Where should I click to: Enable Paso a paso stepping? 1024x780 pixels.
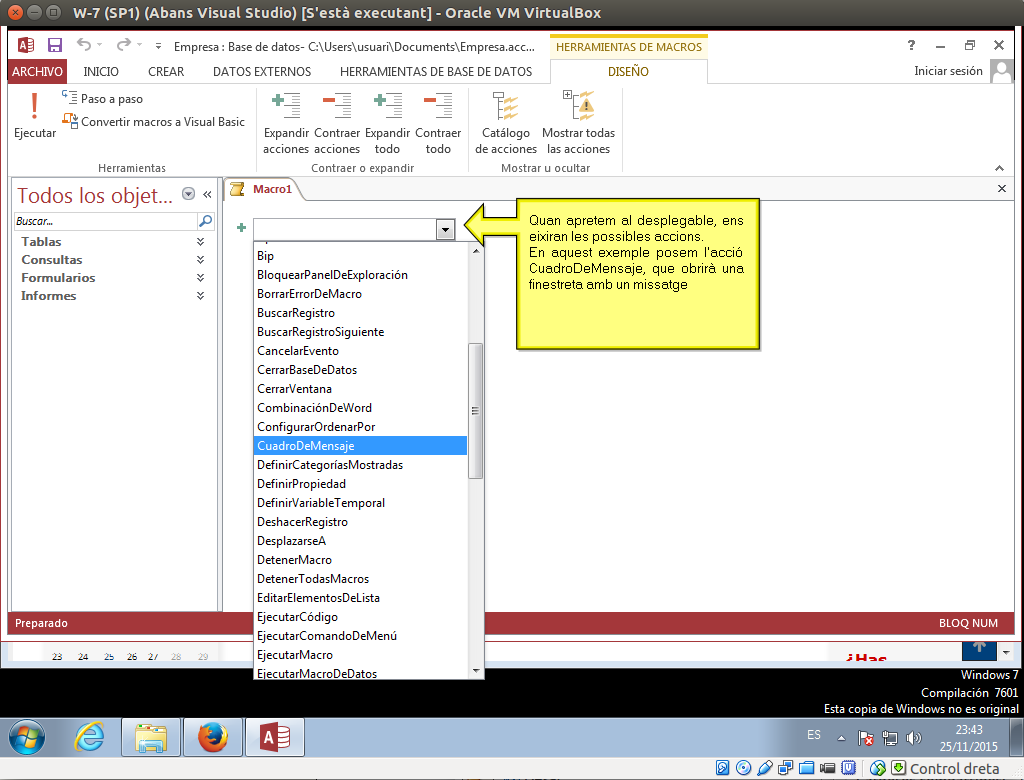tap(103, 99)
